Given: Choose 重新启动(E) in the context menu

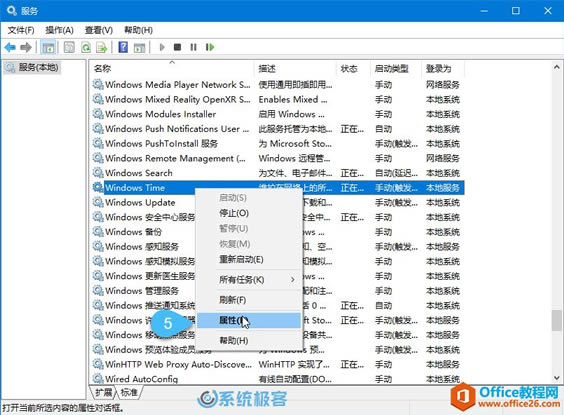Looking at the screenshot, I should click(249, 259).
